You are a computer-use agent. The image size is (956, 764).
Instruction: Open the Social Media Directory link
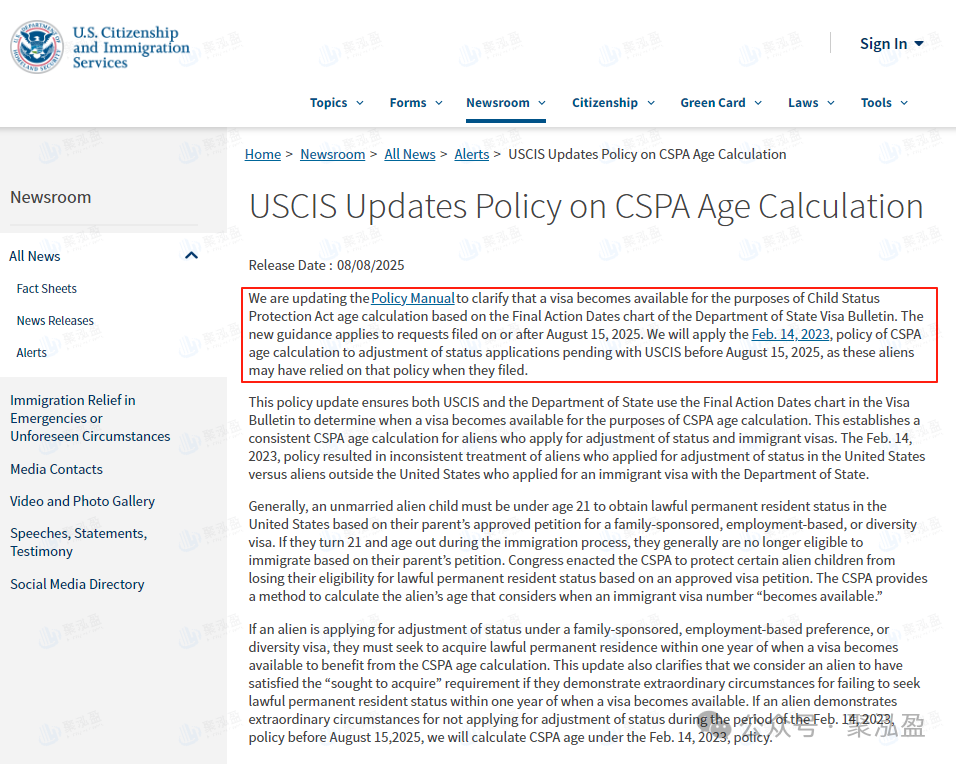click(77, 584)
